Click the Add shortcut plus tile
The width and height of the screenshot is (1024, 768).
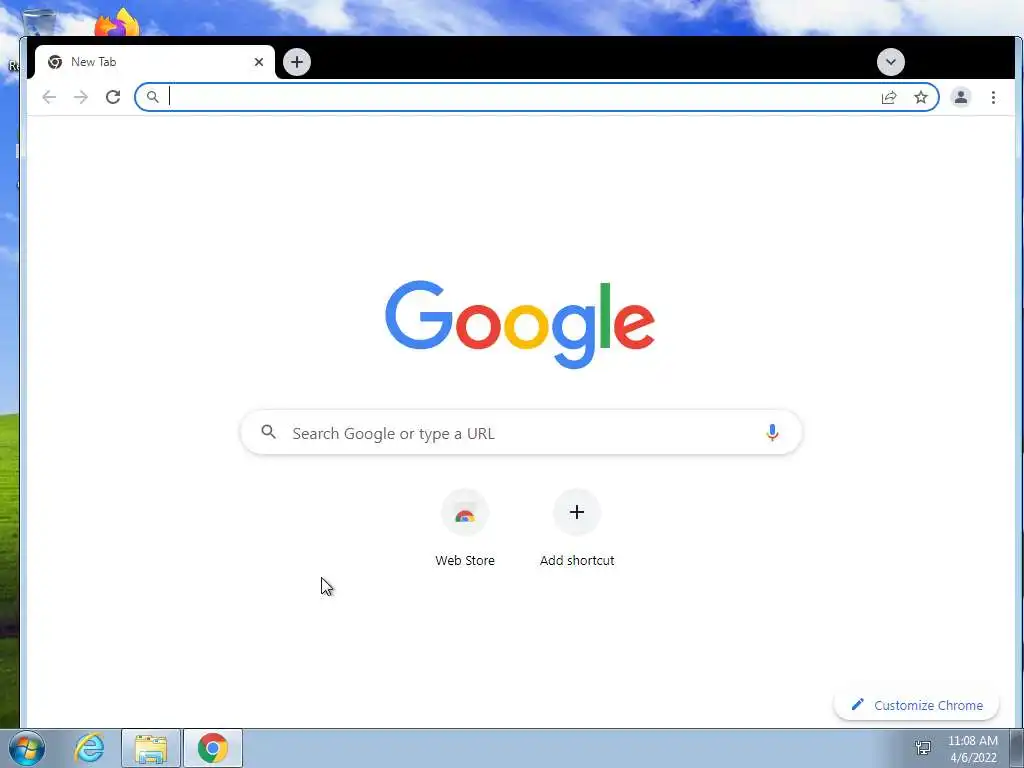tap(577, 512)
